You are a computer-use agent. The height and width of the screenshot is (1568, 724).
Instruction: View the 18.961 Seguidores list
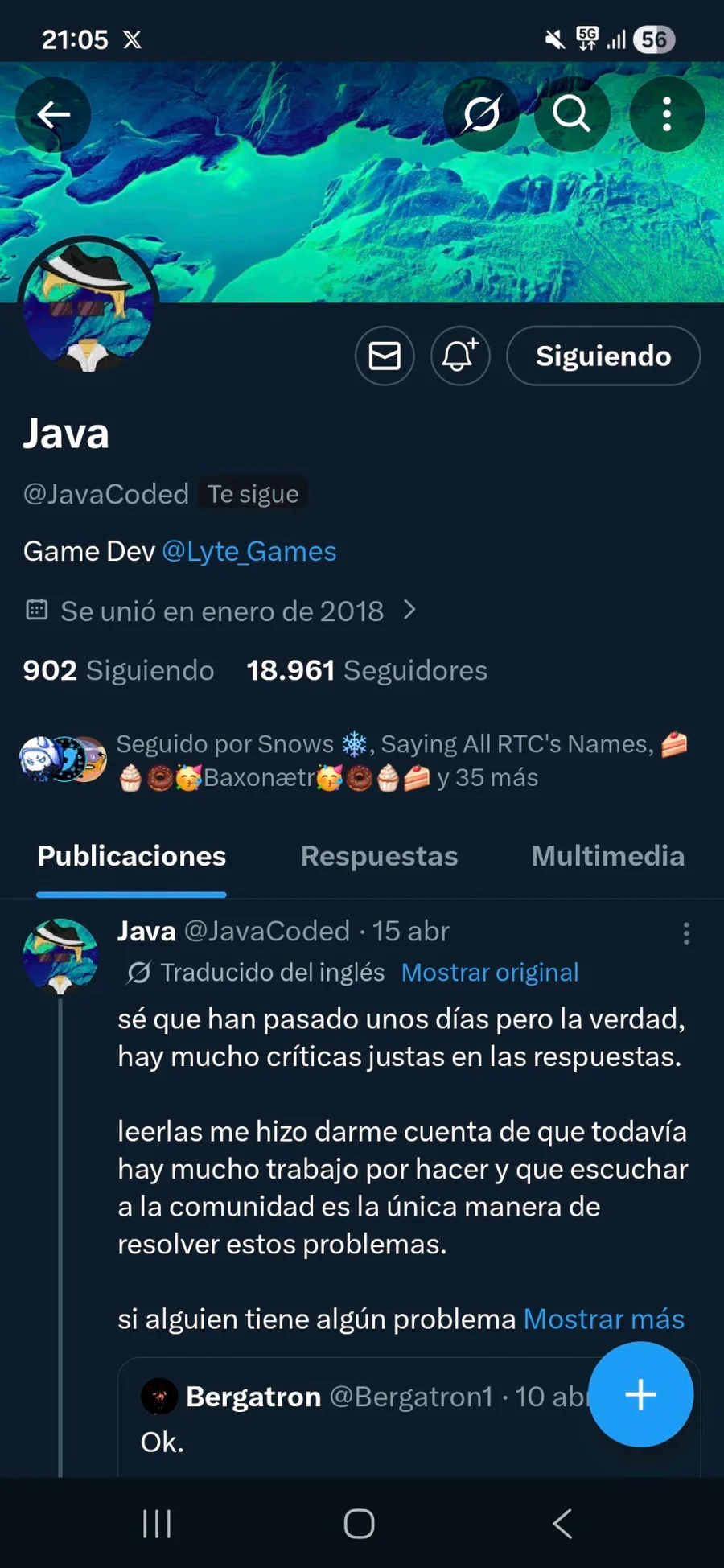367,670
